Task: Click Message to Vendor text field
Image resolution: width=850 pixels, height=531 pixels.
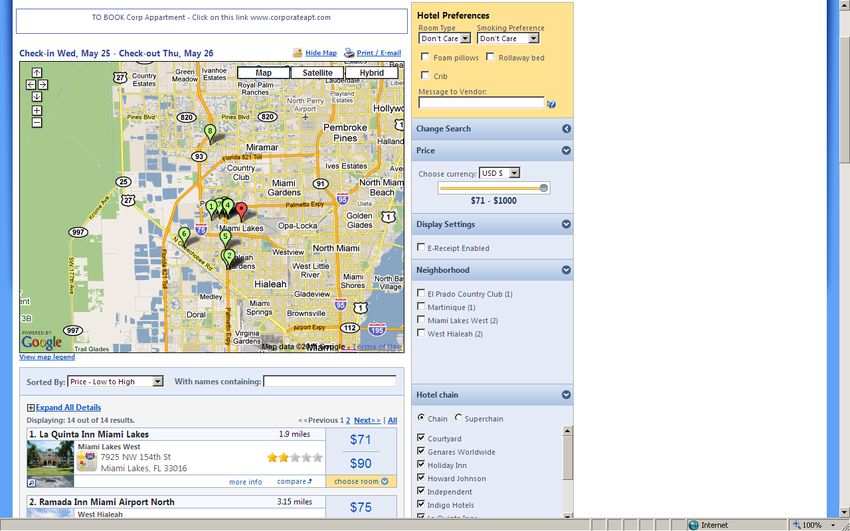Action: pos(481,102)
